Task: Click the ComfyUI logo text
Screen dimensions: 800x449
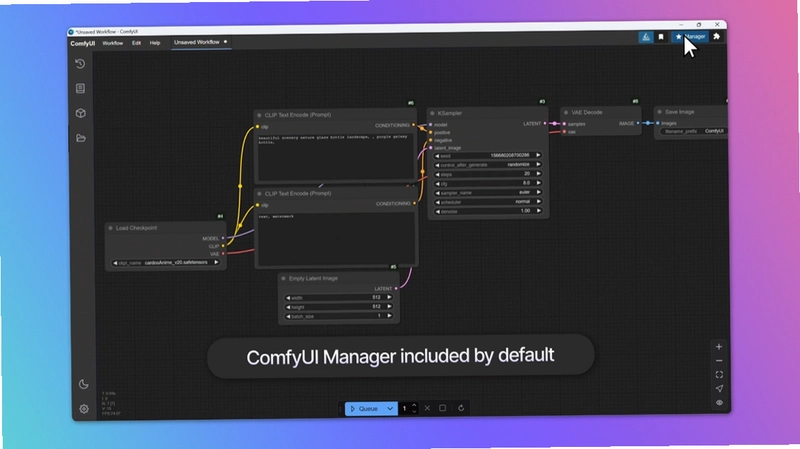Action: [x=83, y=44]
